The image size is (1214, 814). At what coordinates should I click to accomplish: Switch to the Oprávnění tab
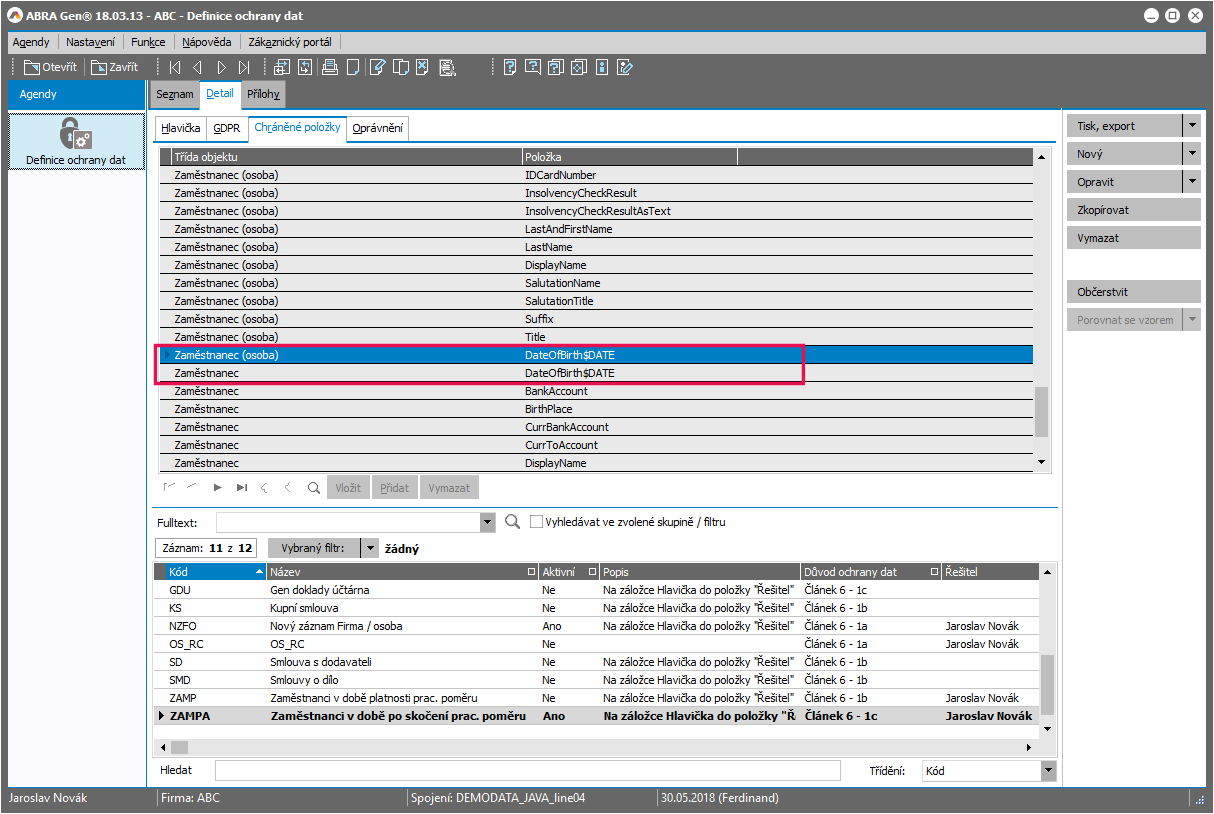click(378, 128)
